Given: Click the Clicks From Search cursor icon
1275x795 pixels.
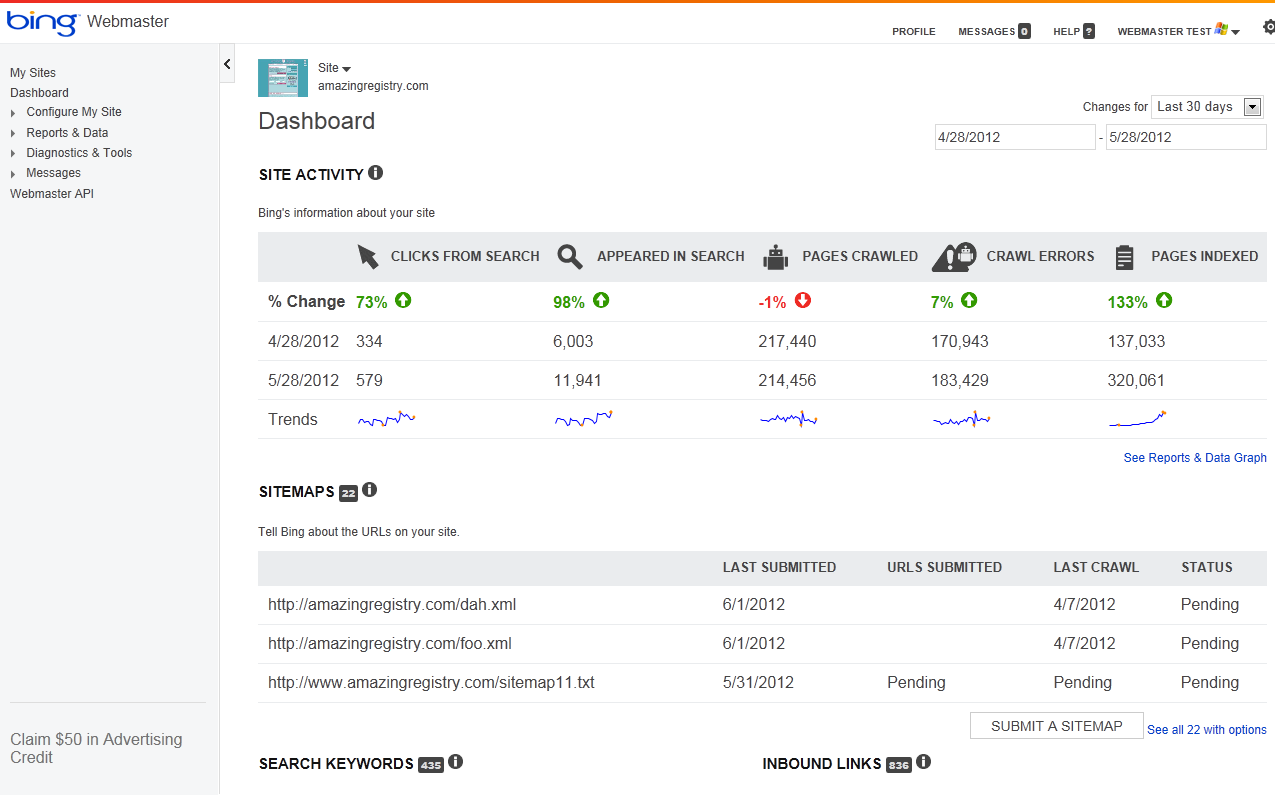Looking at the screenshot, I should pos(368,257).
